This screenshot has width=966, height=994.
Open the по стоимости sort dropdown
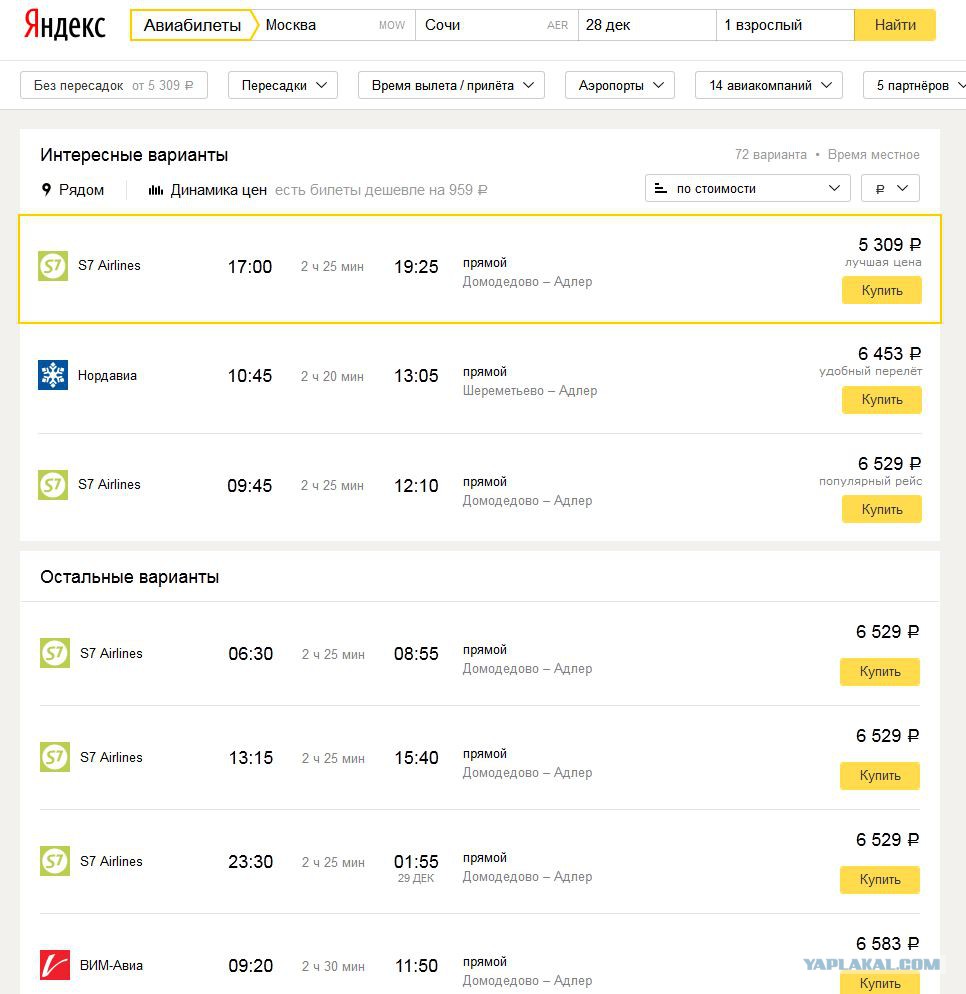point(747,188)
